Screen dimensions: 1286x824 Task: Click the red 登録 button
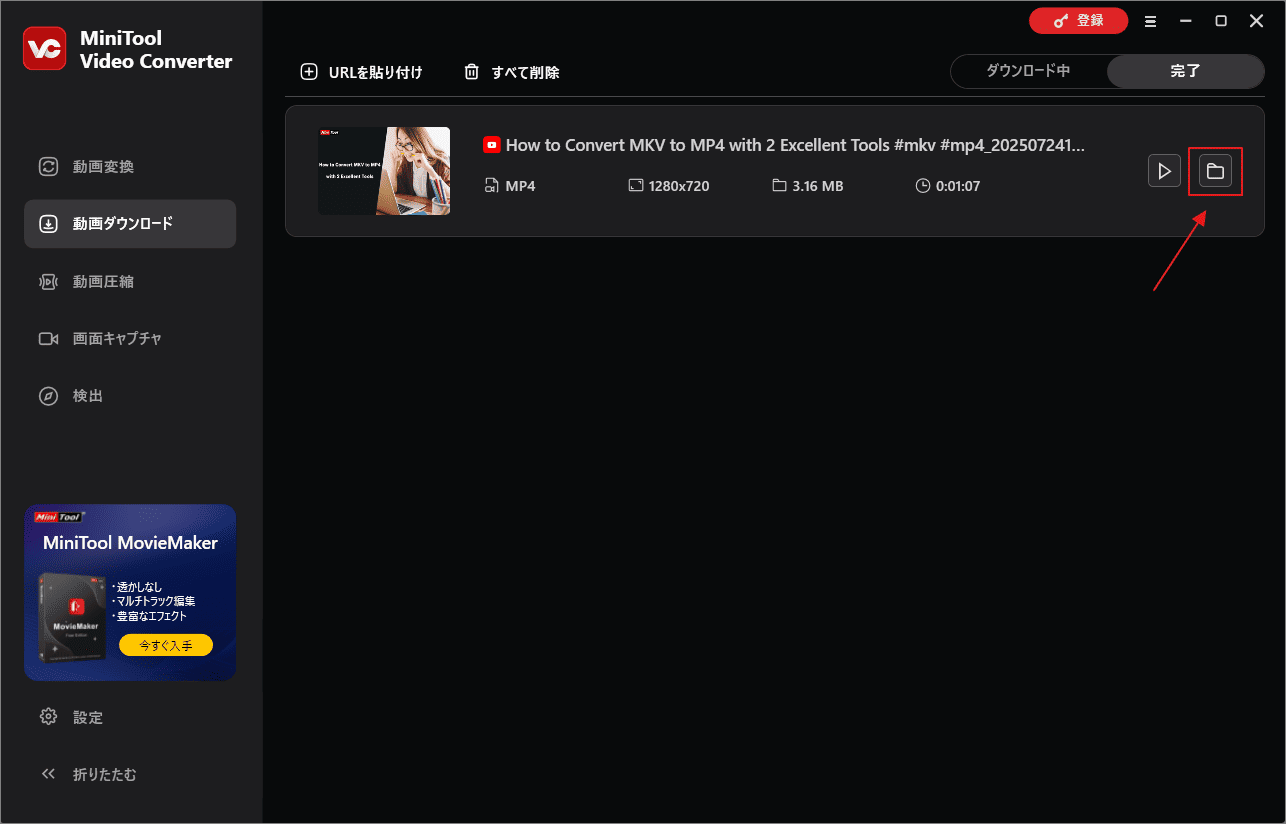1078,20
